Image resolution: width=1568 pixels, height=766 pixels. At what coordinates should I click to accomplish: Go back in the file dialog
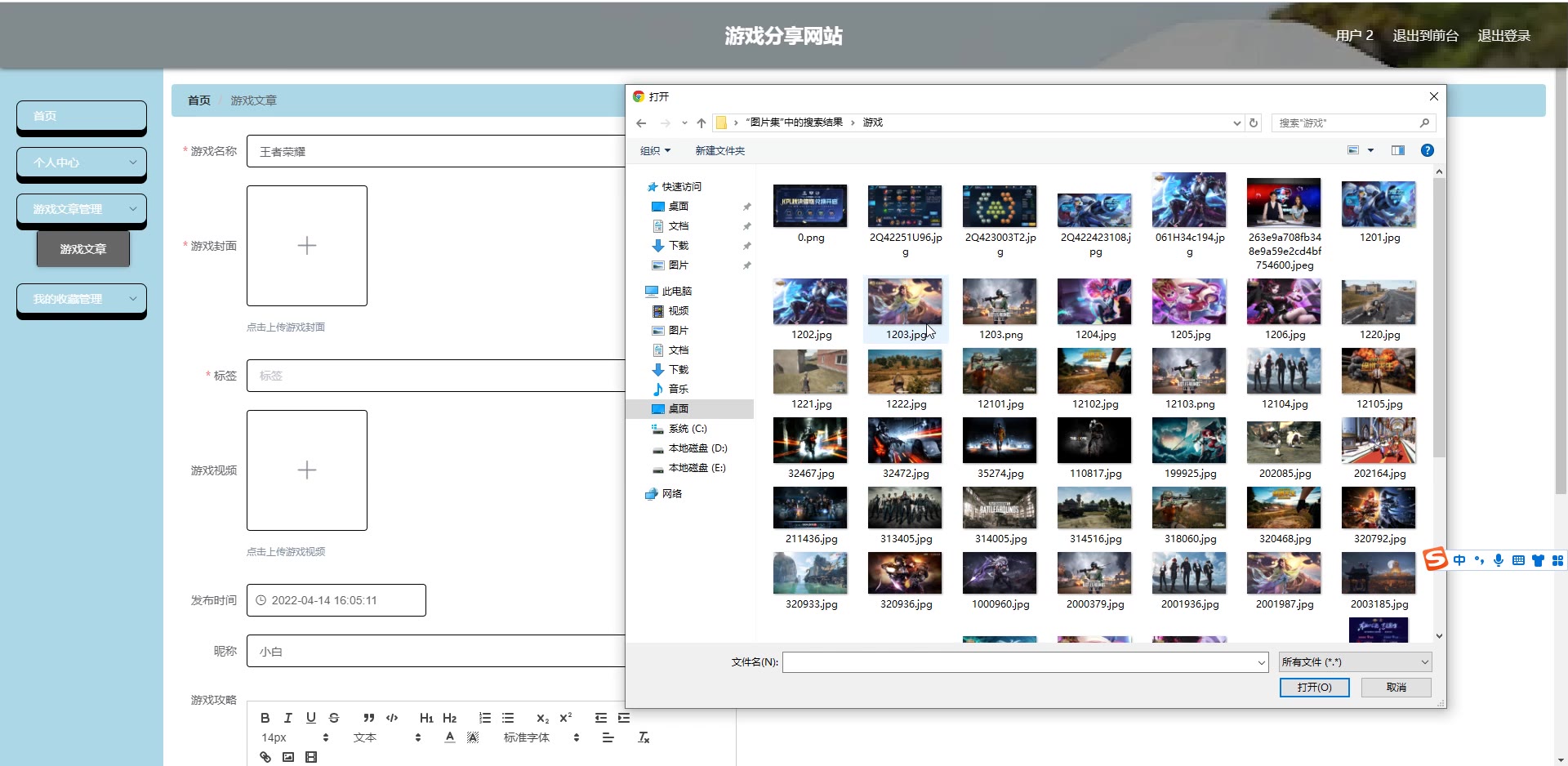click(641, 122)
